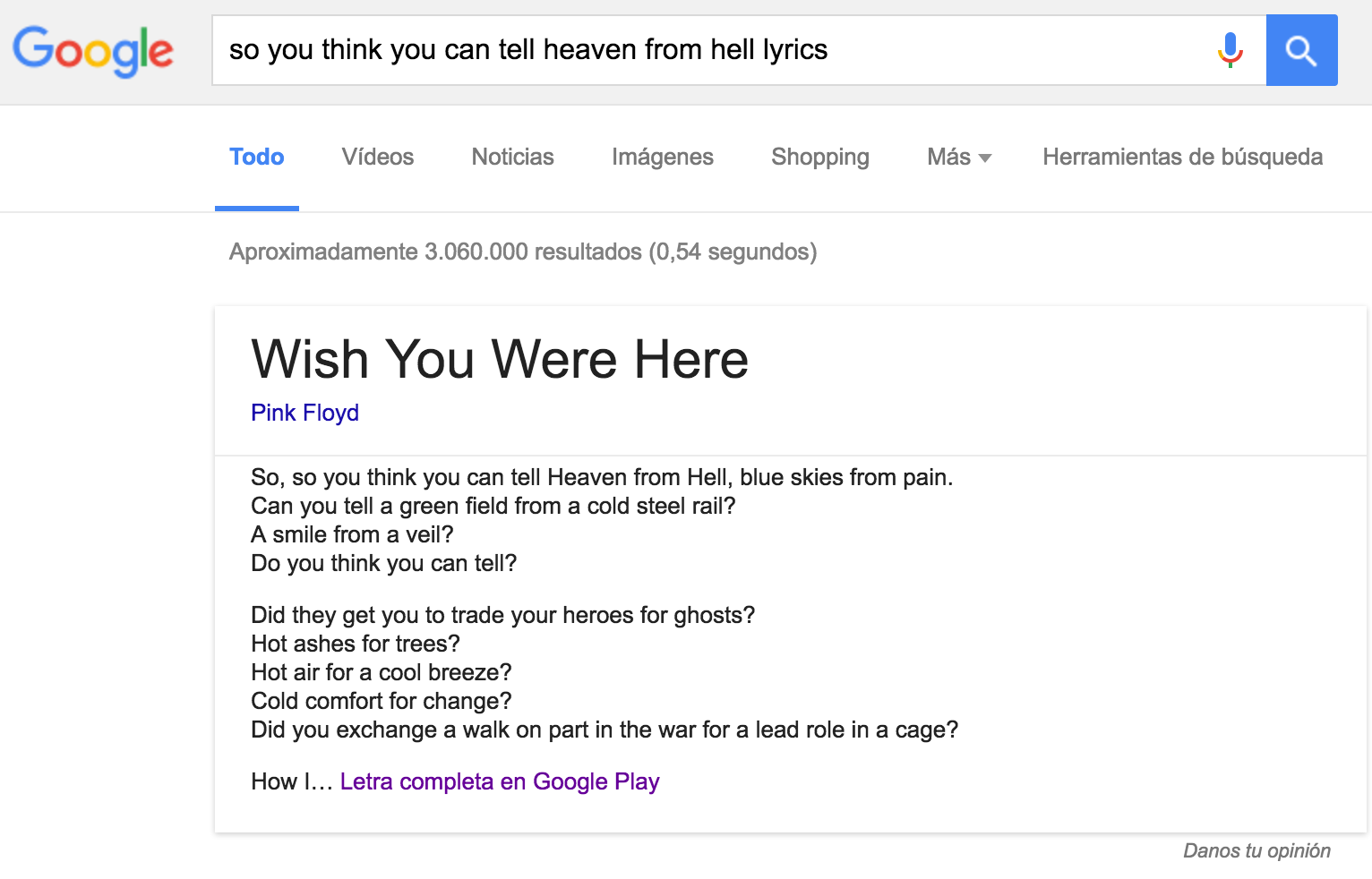Click the Google logo
Image resolution: width=1372 pixels, height=879 pixels.
pyautogui.click(x=93, y=51)
